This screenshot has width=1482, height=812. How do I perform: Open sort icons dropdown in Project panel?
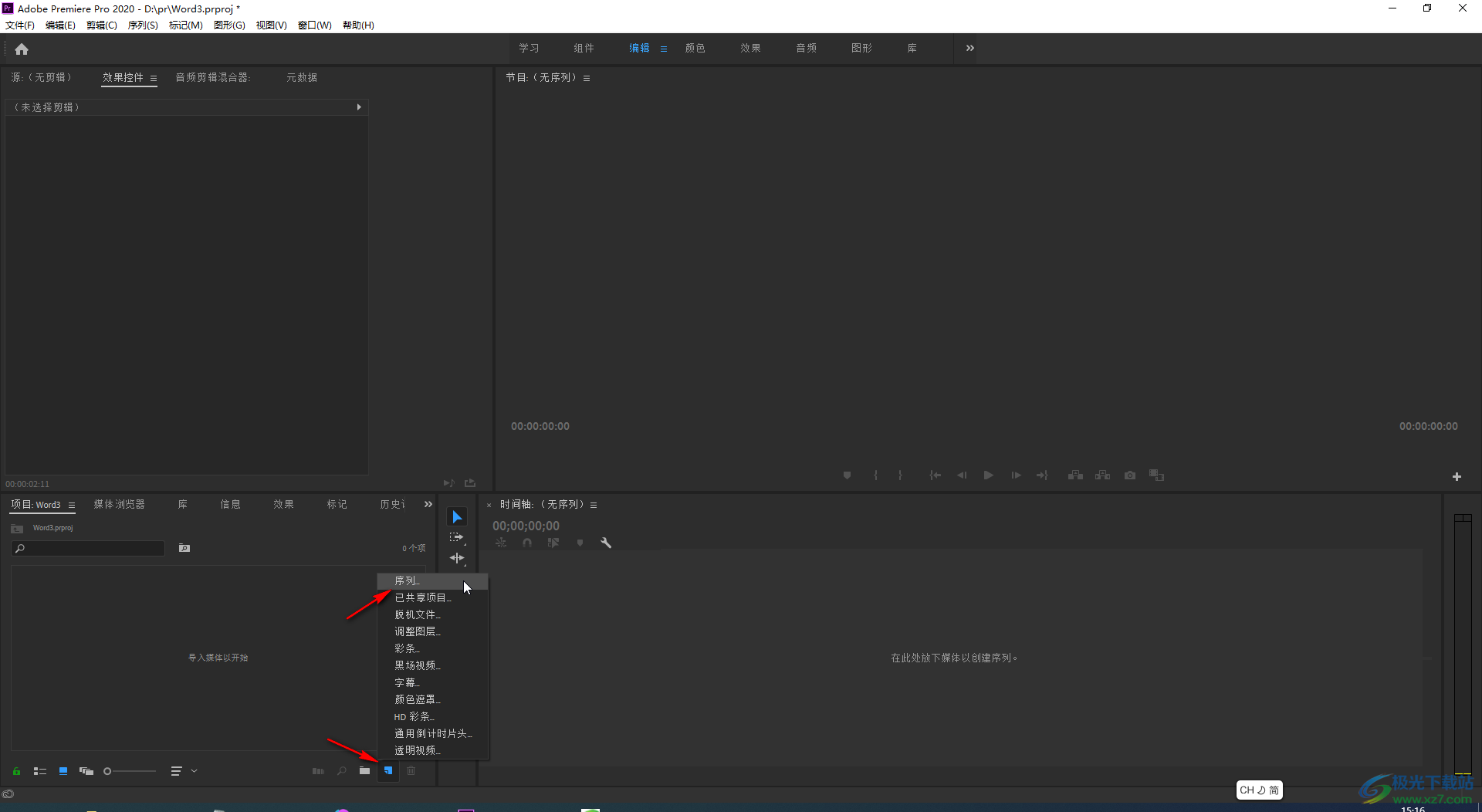coord(184,771)
